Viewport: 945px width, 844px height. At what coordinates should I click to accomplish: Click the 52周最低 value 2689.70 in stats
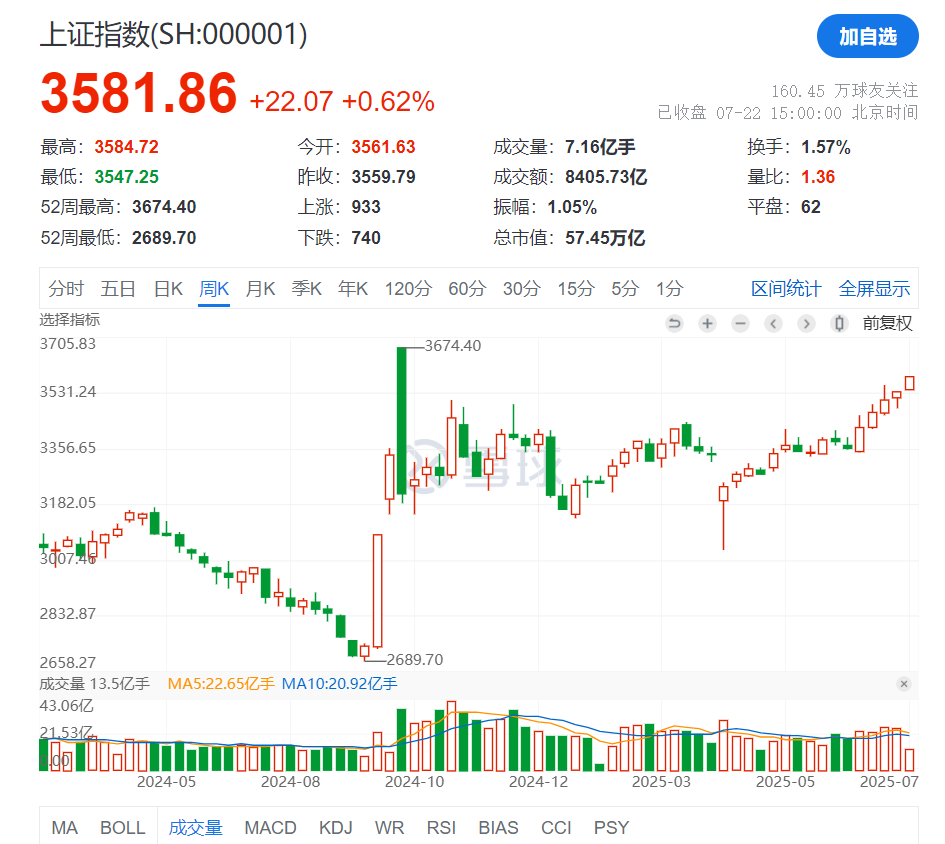[165, 238]
